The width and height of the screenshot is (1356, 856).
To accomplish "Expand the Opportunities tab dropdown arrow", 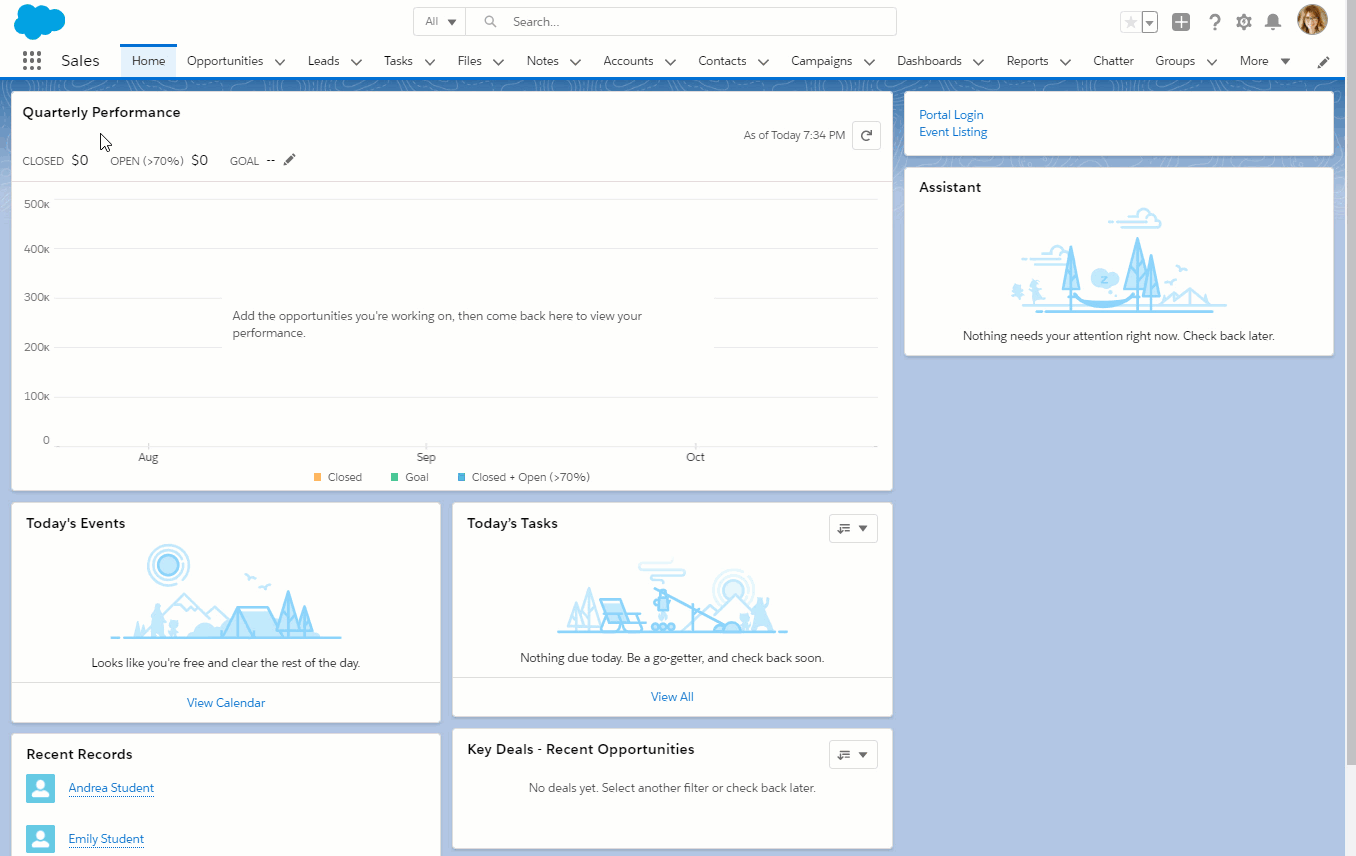I will coord(280,62).
